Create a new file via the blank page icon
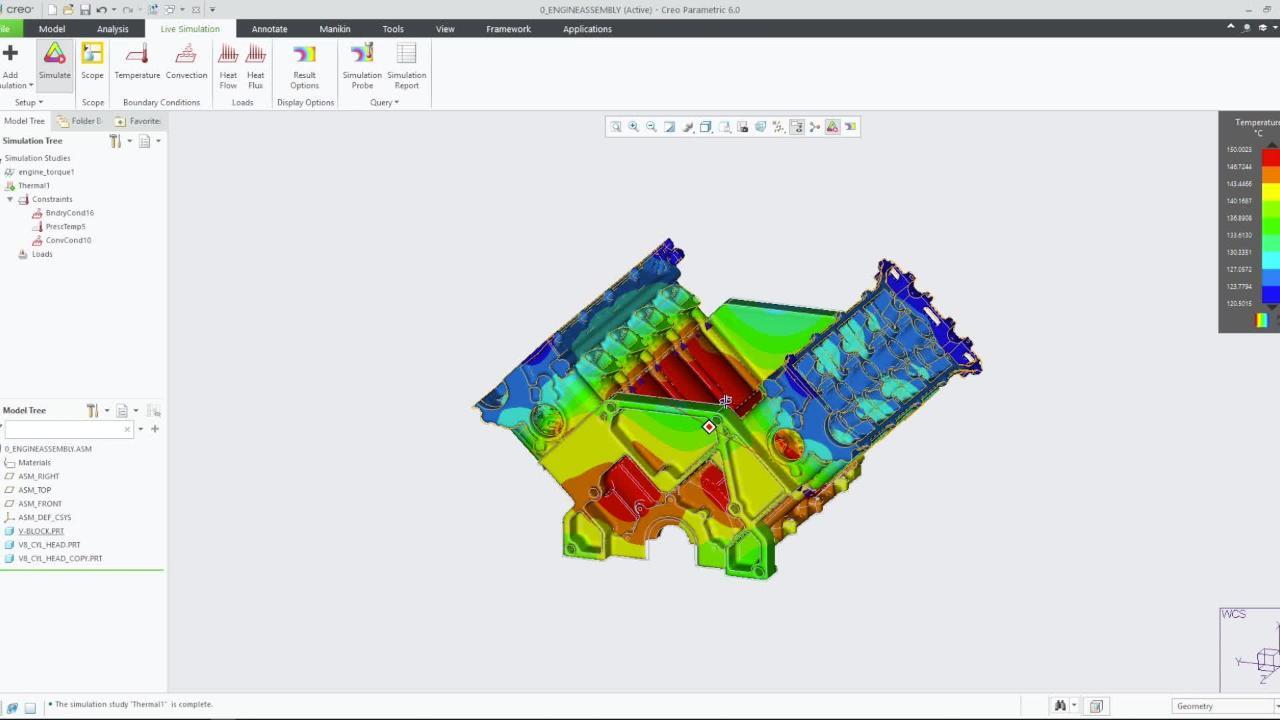 pyautogui.click(x=52, y=9)
